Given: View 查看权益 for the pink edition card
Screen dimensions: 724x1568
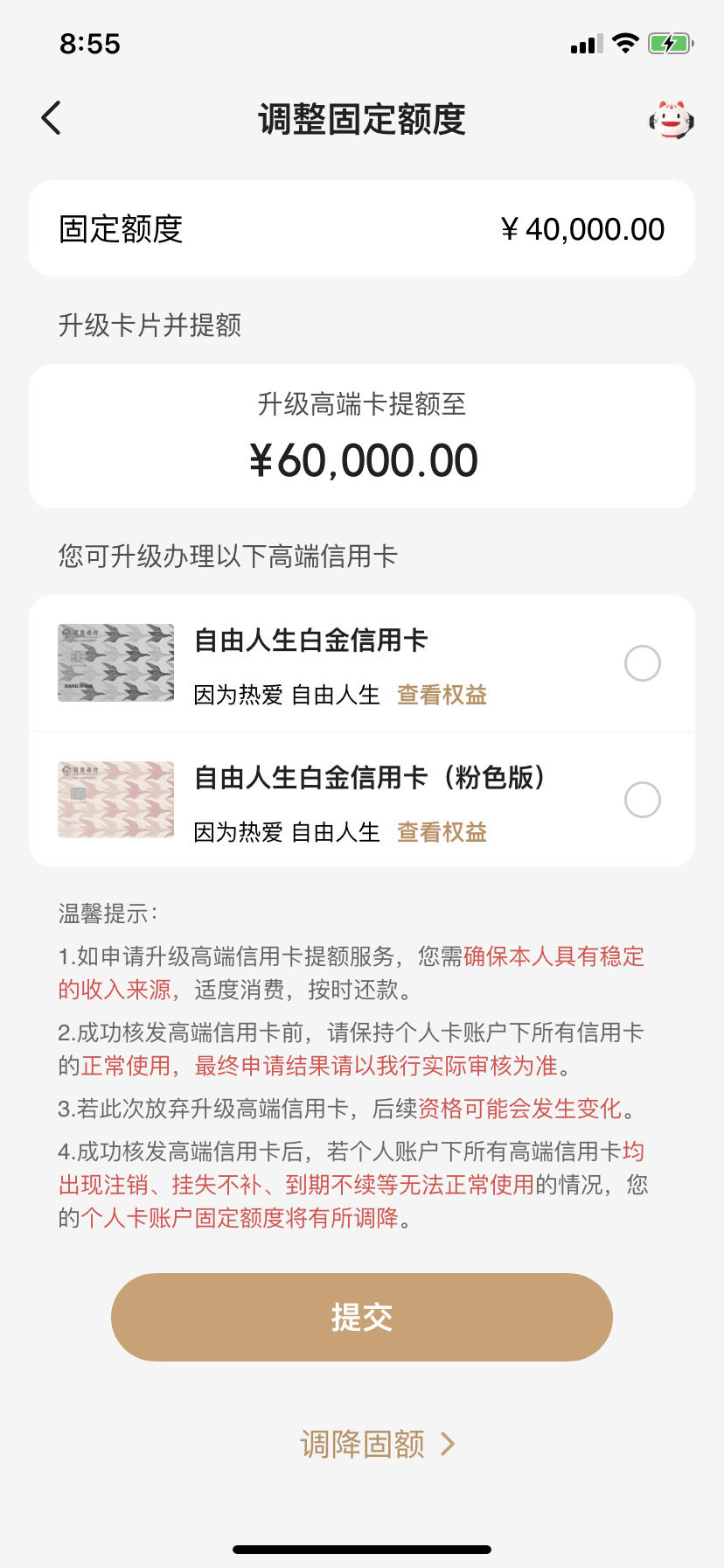Looking at the screenshot, I should click(x=442, y=832).
